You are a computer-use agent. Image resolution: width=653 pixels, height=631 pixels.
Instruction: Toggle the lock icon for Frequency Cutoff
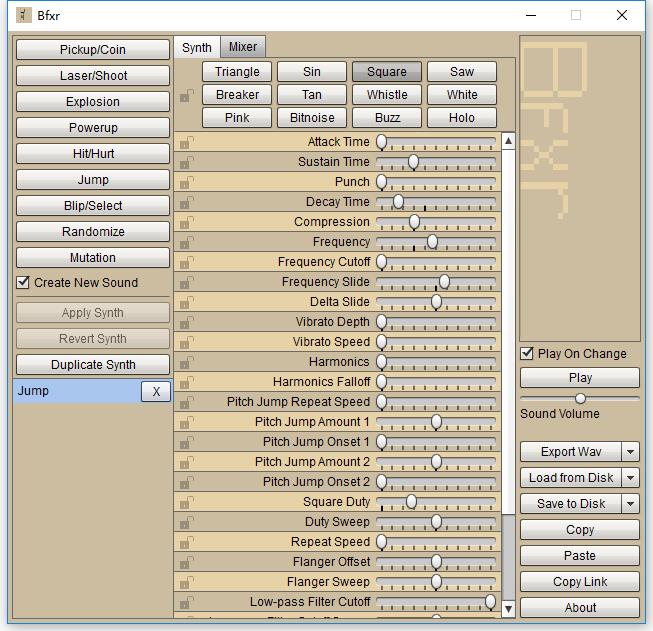[x=187, y=262]
